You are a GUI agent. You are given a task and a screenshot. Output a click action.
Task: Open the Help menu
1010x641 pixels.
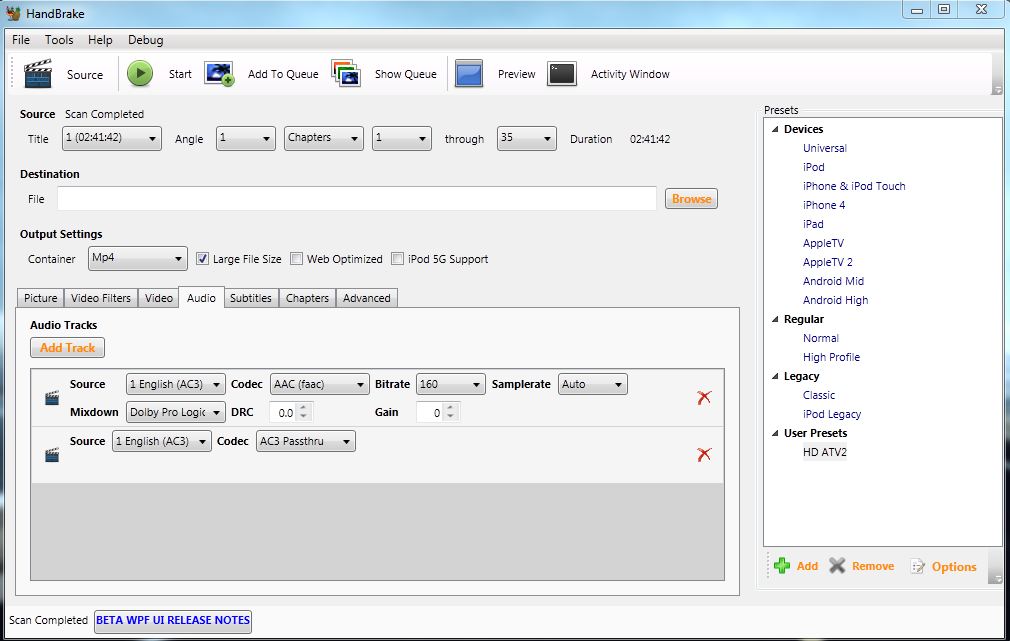[100, 40]
